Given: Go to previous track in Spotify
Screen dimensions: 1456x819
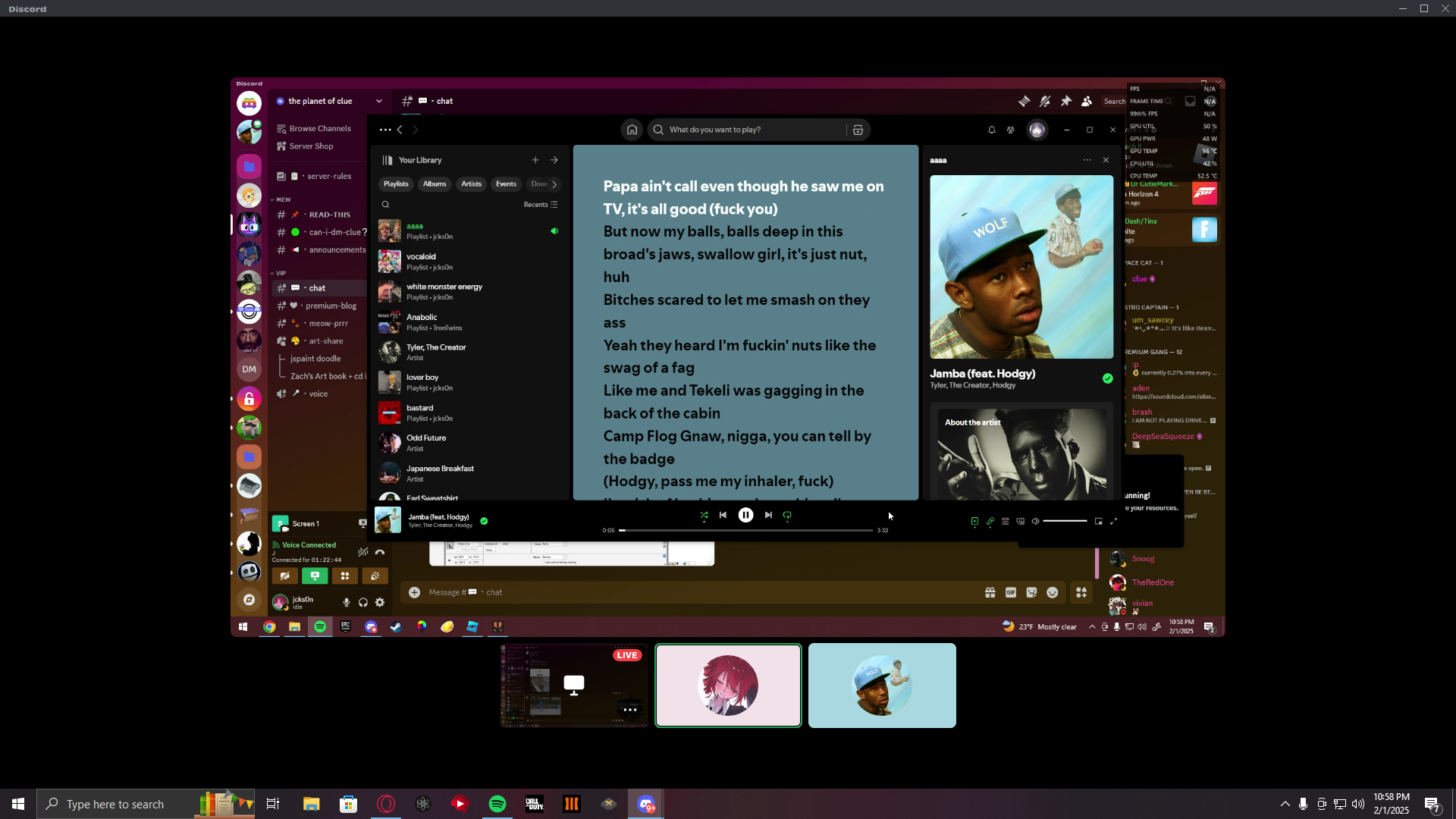Looking at the screenshot, I should pyautogui.click(x=723, y=515).
